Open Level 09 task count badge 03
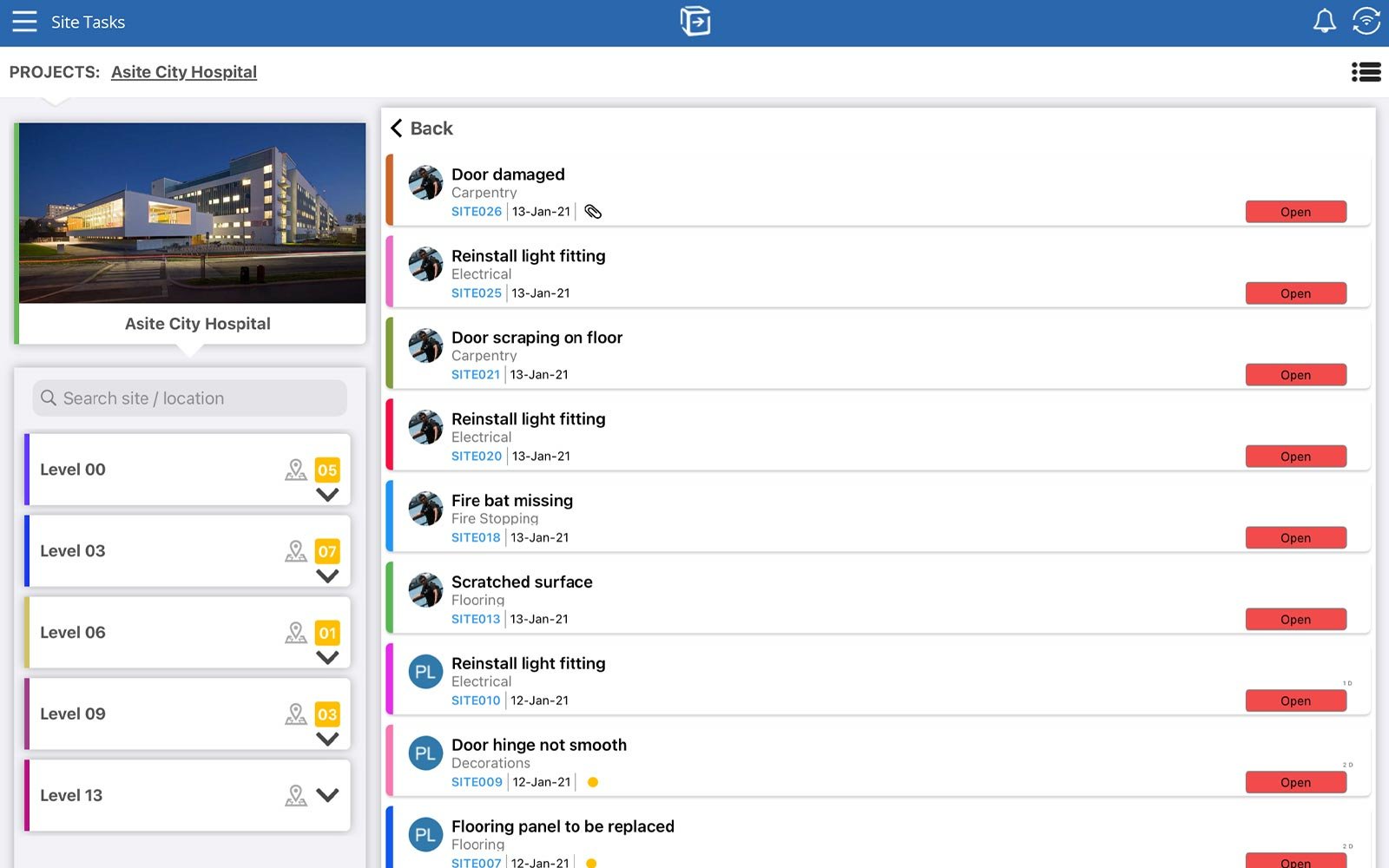 (x=327, y=714)
